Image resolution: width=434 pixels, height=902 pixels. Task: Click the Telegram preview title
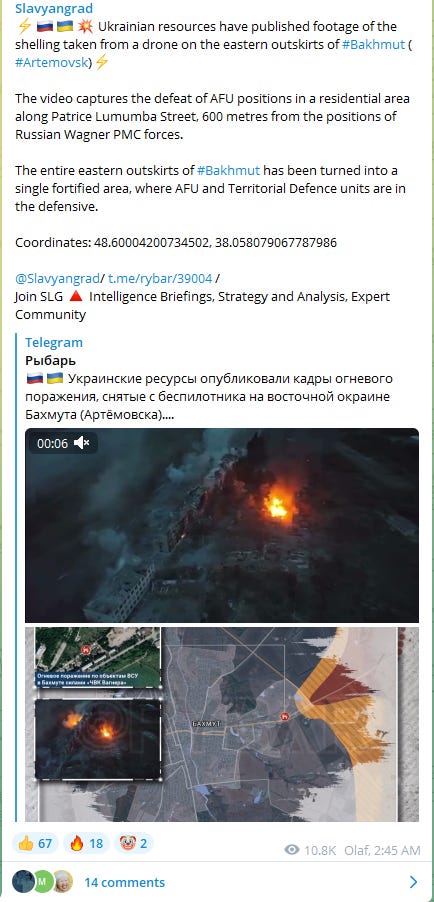pyautogui.click(x=54, y=342)
